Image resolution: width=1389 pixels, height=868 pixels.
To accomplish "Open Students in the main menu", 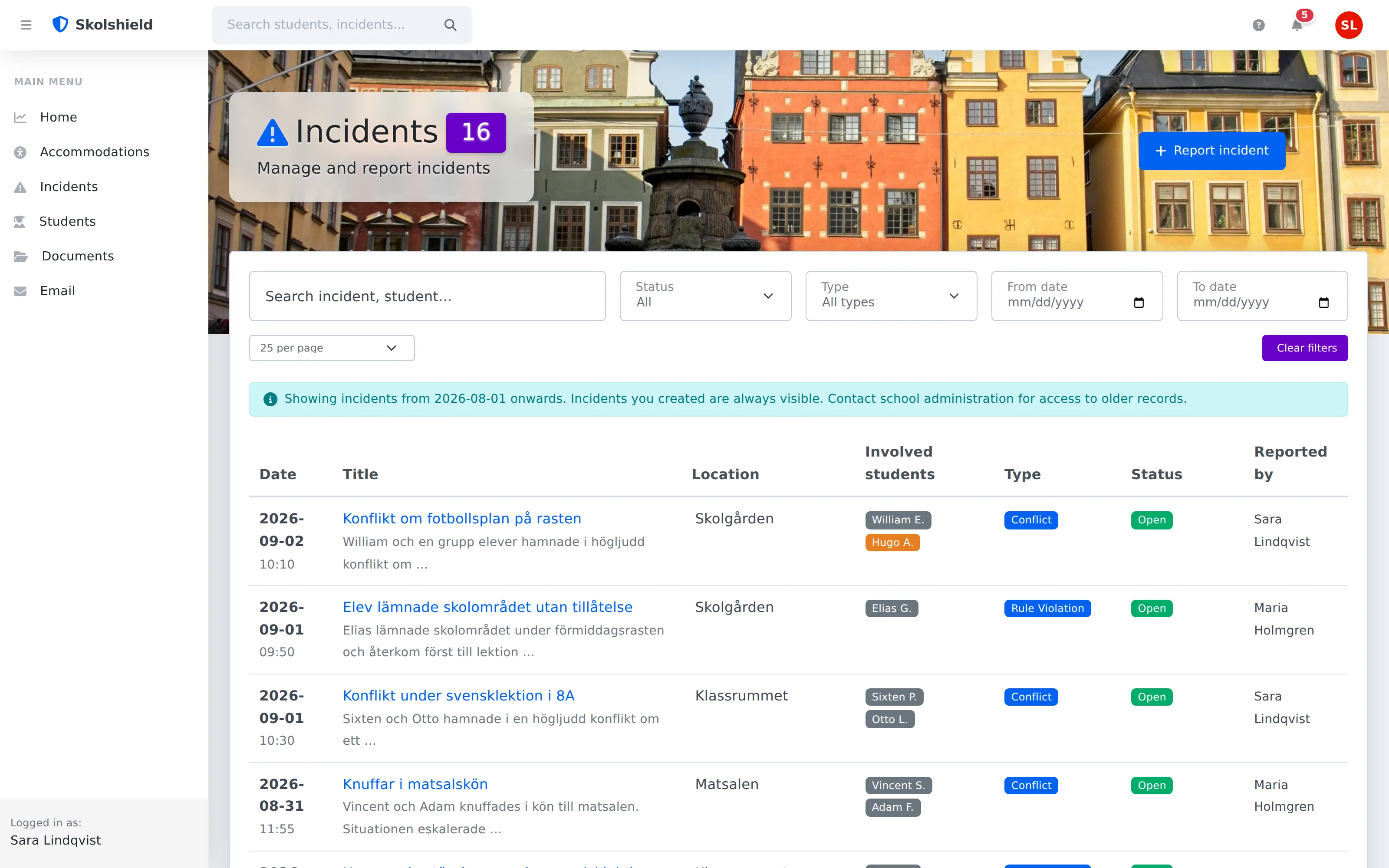I will click(x=67, y=222).
